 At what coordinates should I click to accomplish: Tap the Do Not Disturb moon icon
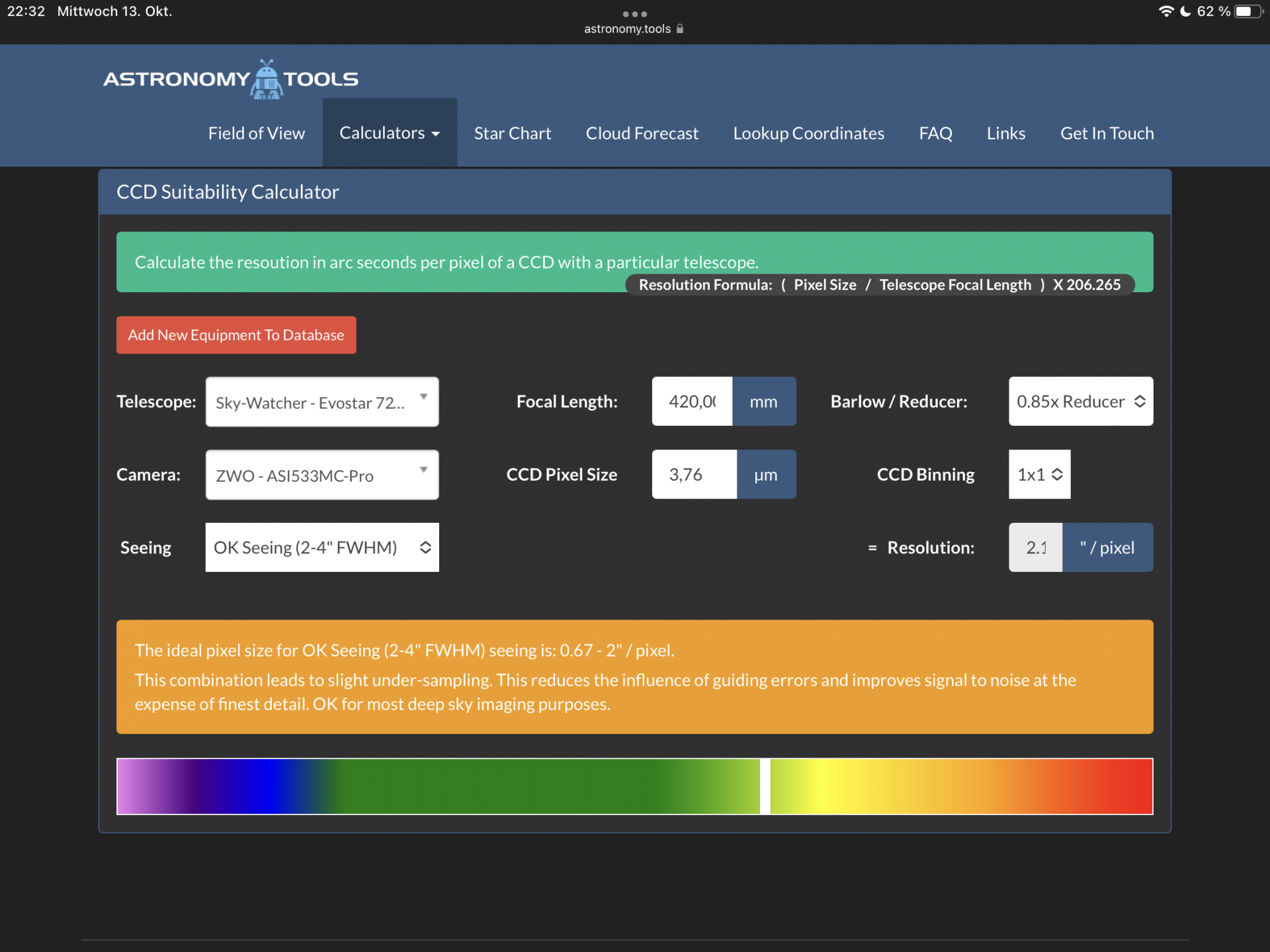click(1185, 11)
